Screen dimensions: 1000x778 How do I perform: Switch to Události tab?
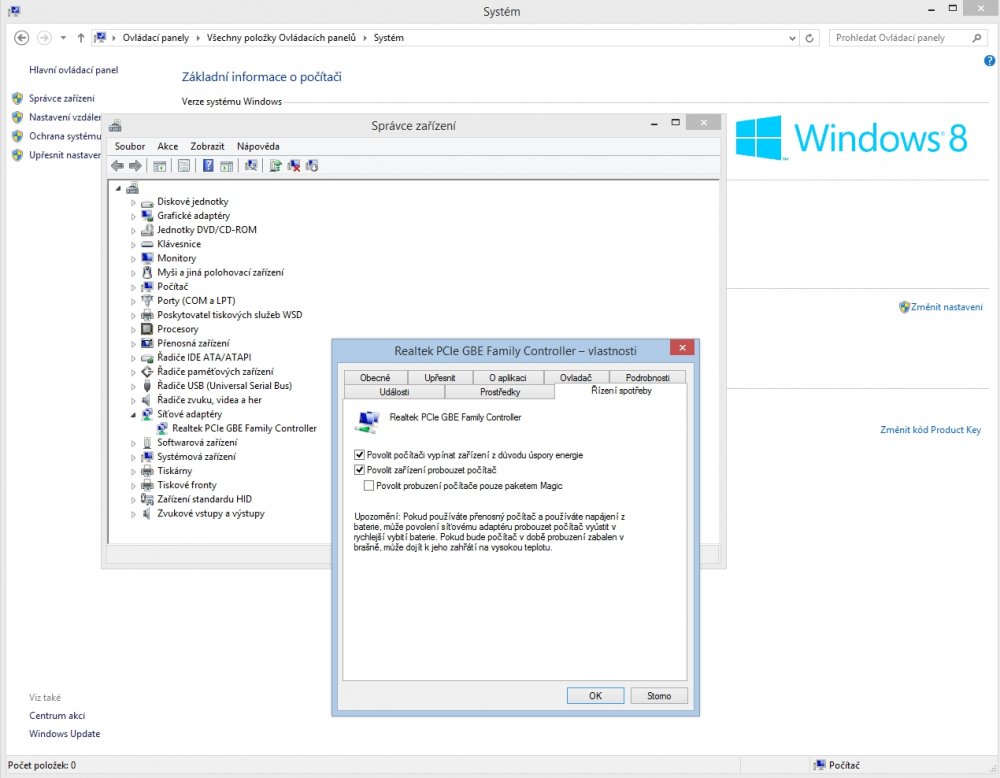click(394, 392)
